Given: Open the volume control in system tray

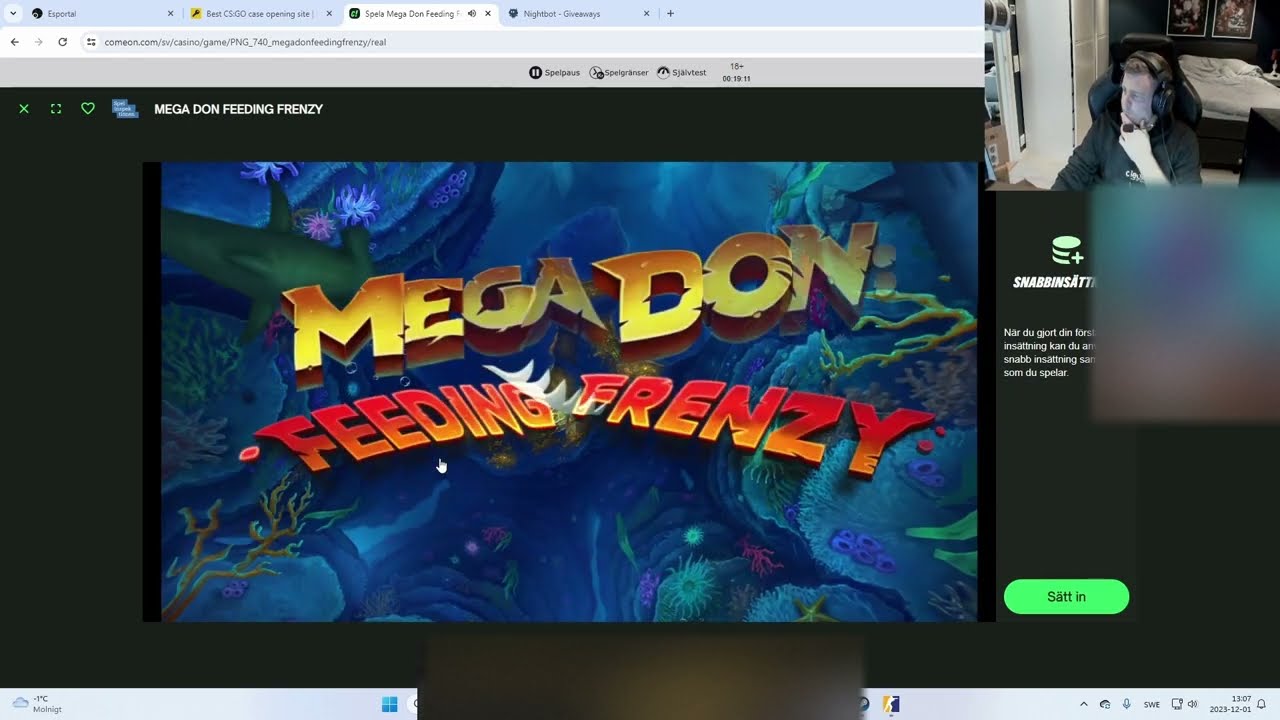Looking at the screenshot, I should 1192,704.
